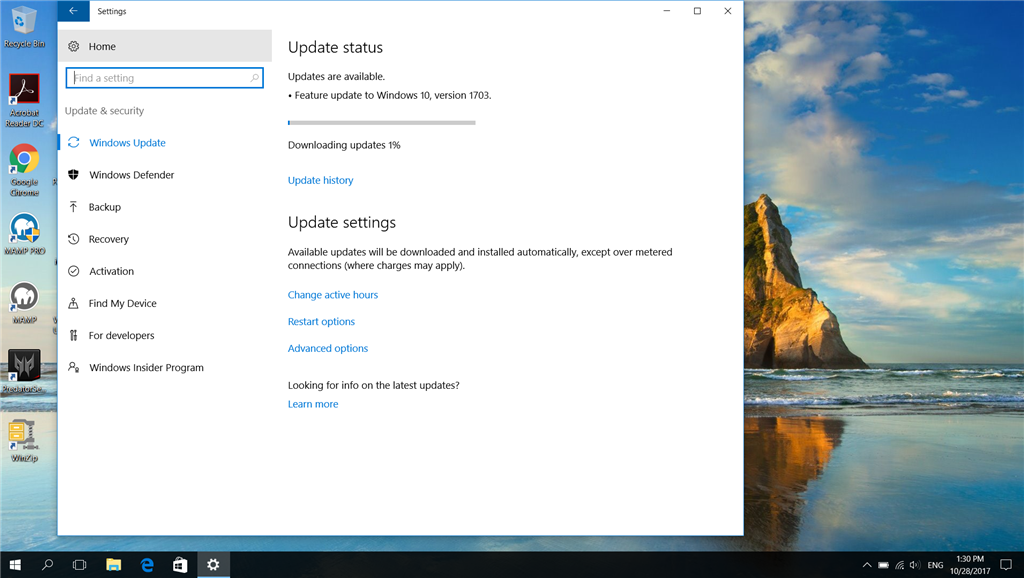Image resolution: width=1024 pixels, height=578 pixels.
Task: Open the Advanced options link
Action: [x=328, y=348]
